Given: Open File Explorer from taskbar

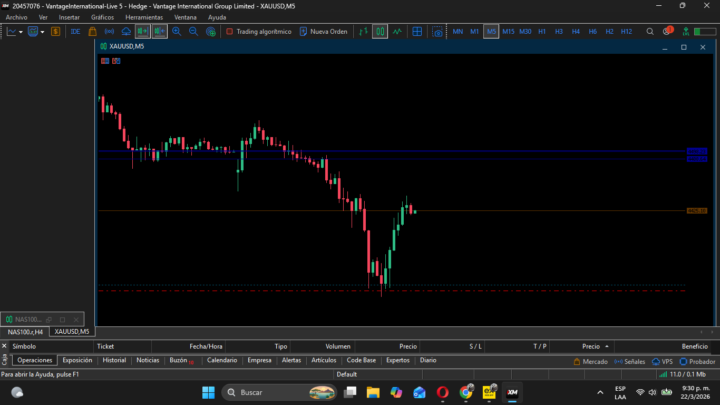Looking at the screenshot, I should coord(373,392).
